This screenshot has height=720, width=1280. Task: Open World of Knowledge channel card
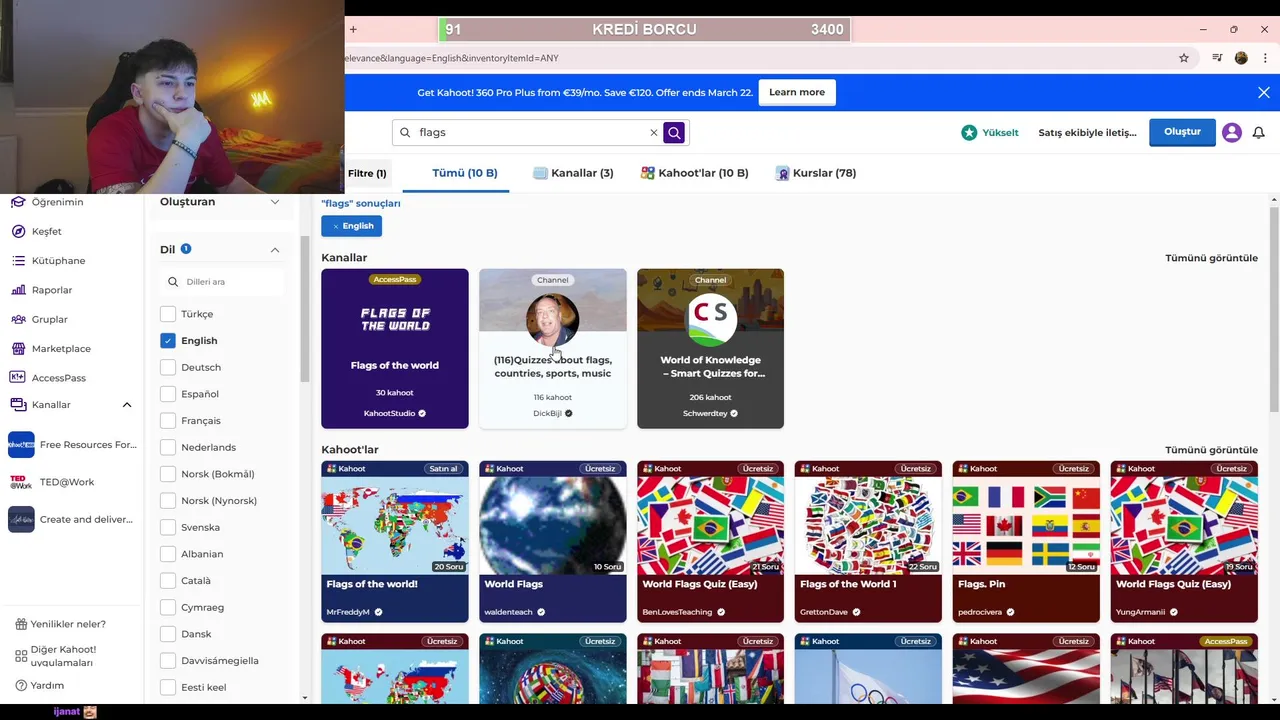710,348
